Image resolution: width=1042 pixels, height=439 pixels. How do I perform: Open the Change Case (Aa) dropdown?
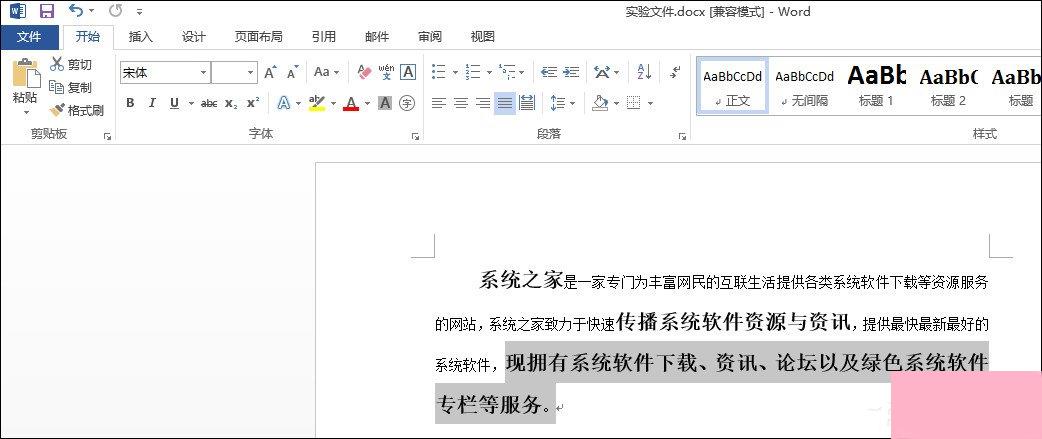tap(326, 72)
